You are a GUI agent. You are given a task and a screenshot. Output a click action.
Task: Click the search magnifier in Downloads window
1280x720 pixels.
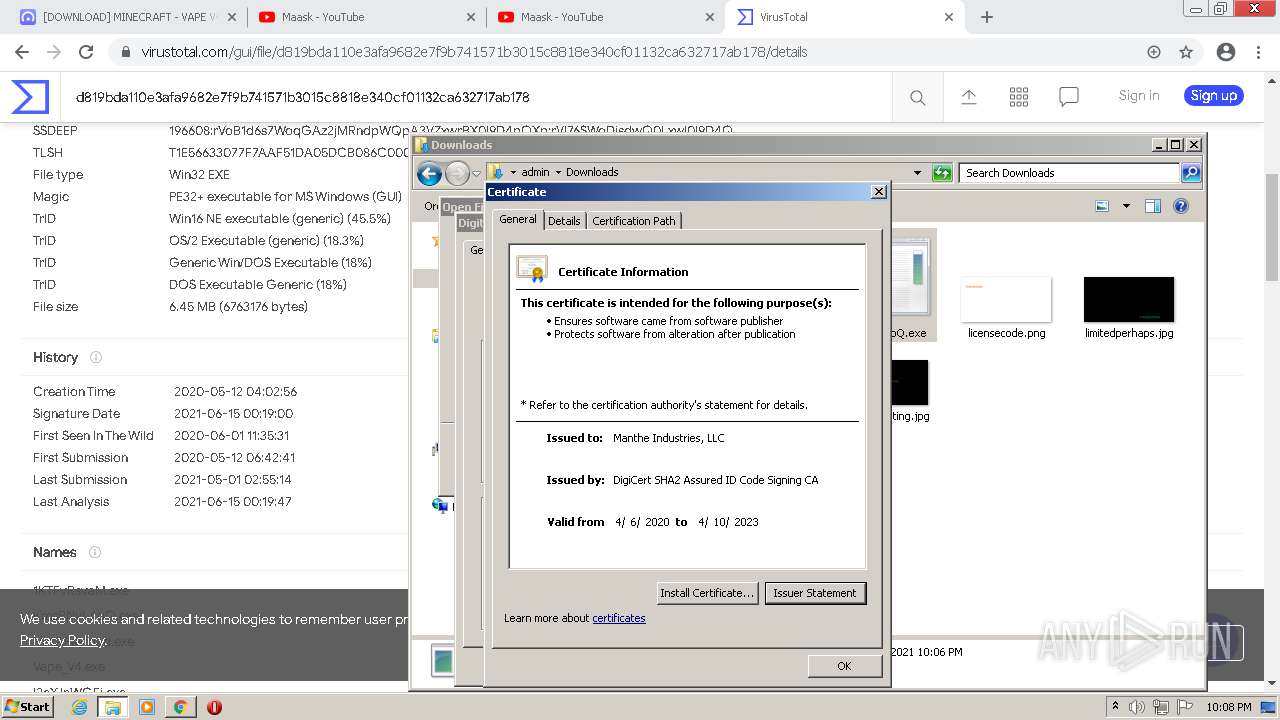1191,173
